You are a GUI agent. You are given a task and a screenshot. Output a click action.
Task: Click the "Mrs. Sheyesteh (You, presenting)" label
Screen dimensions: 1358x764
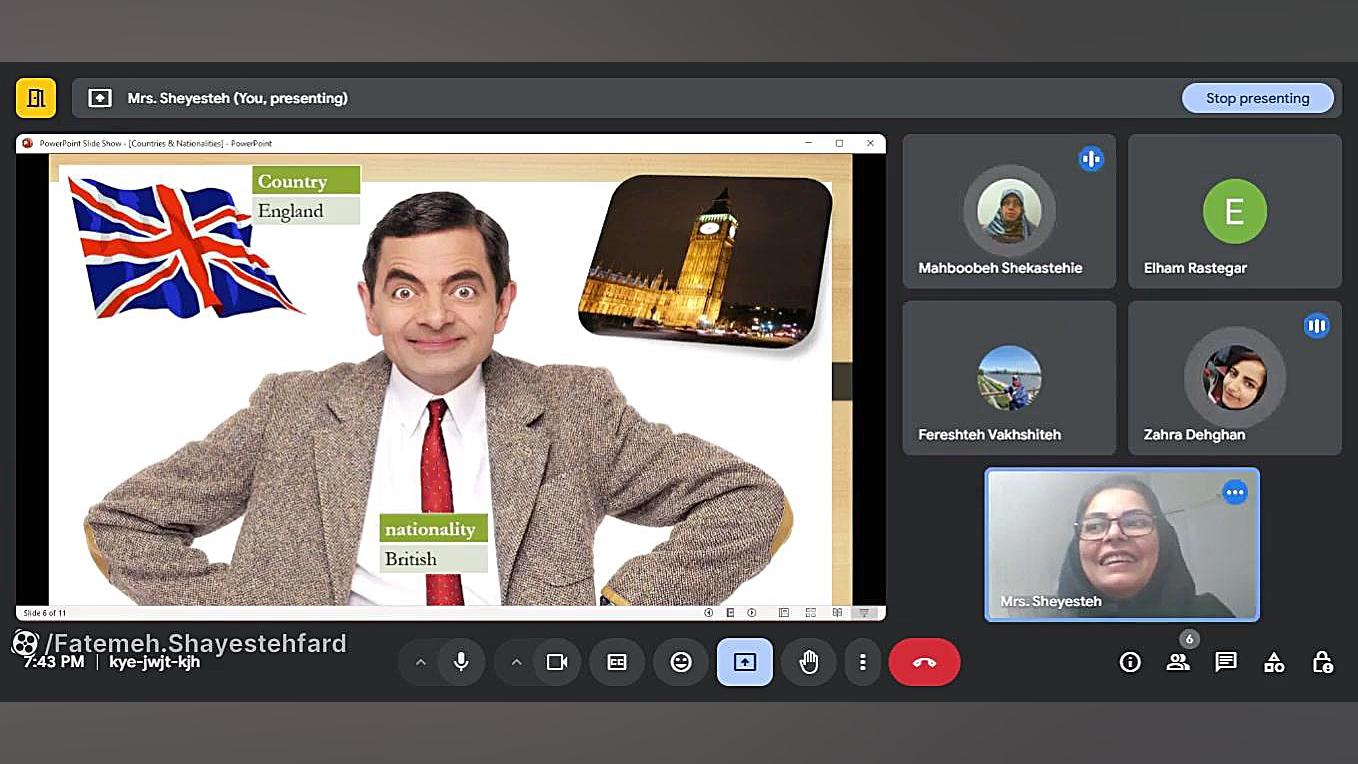click(x=238, y=98)
